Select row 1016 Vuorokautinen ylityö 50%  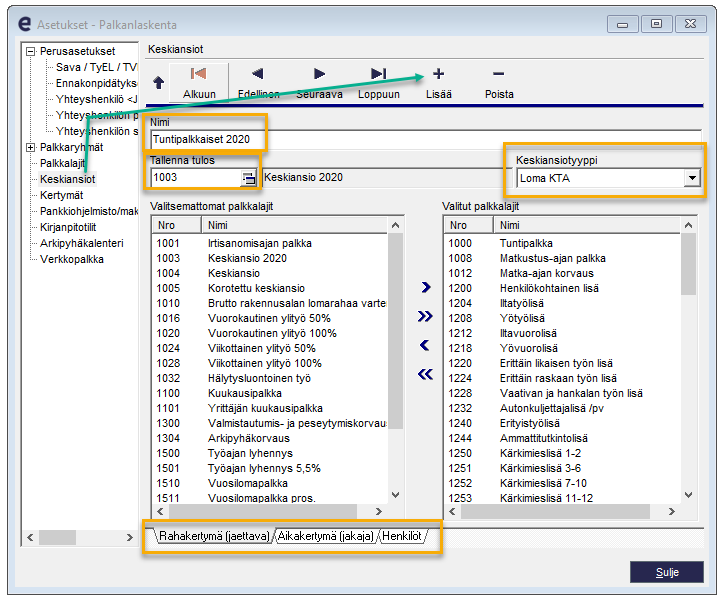(270, 318)
